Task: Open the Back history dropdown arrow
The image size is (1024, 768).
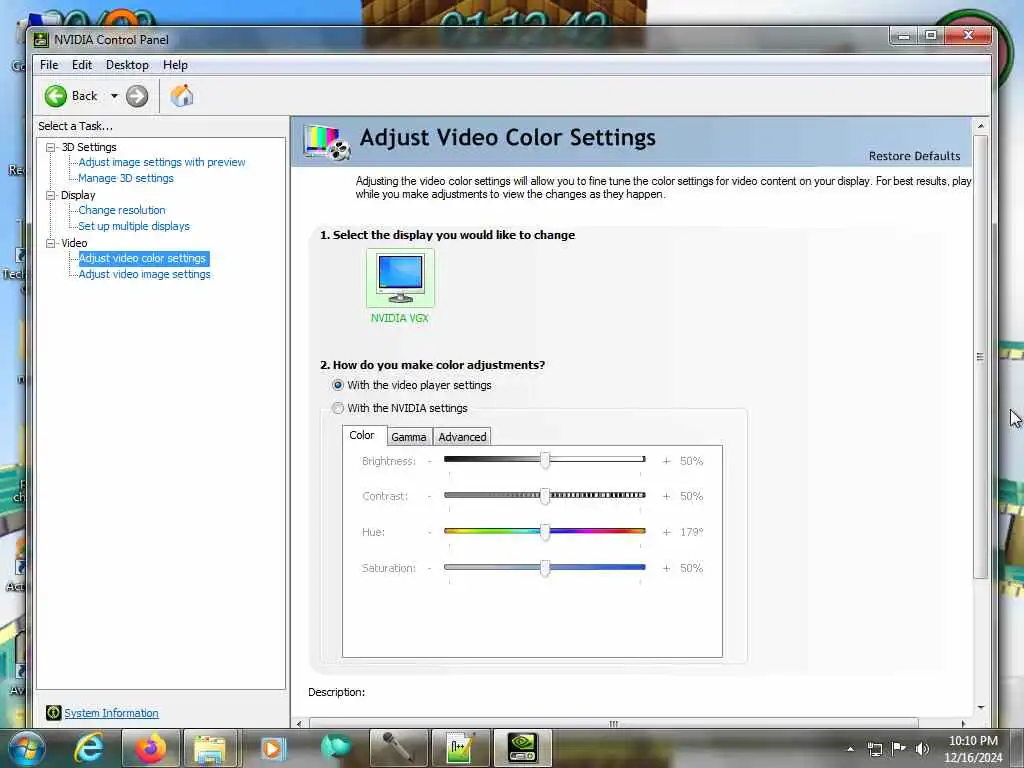Action: tap(114, 96)
